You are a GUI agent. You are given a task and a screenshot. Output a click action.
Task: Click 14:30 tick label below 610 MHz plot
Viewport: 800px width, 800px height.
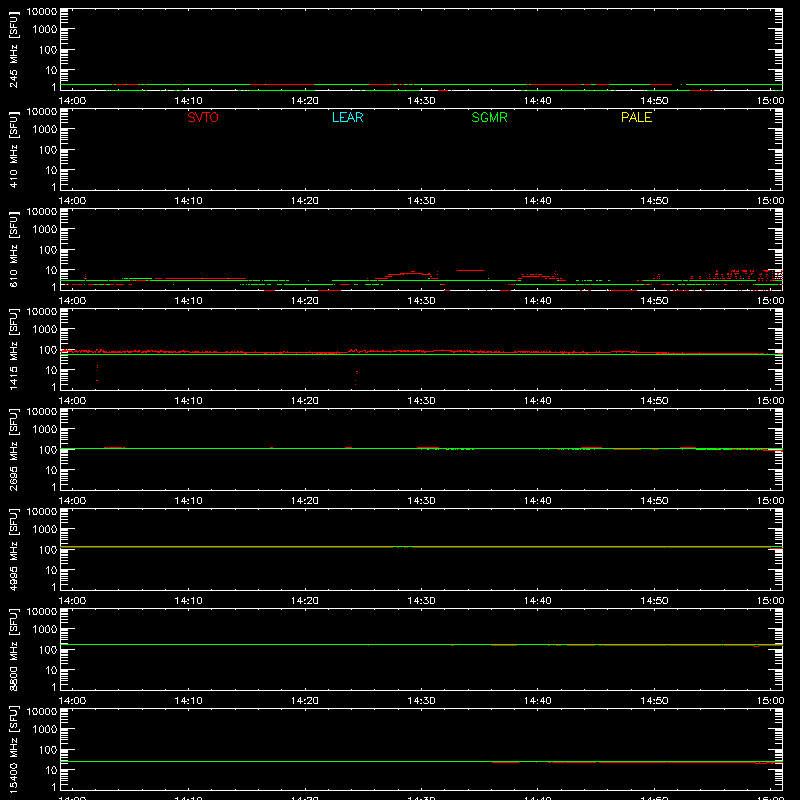[421, 301]
